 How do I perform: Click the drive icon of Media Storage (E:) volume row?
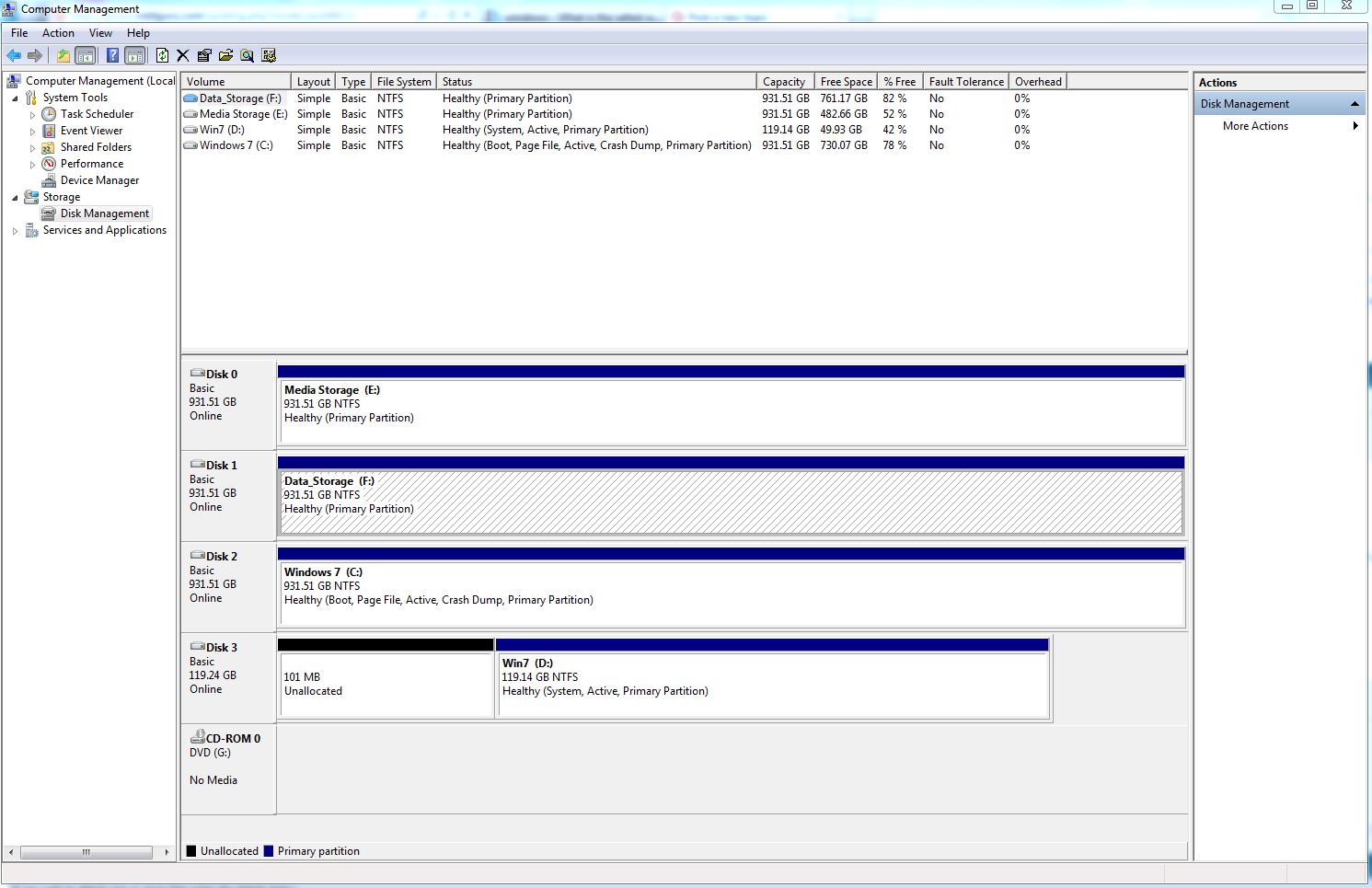(x=190, y=114)
